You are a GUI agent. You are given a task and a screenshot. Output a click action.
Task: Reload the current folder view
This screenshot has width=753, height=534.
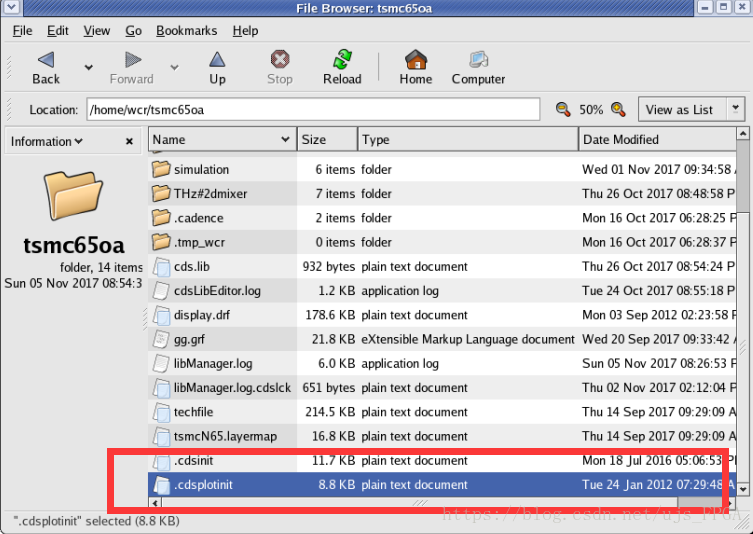(x=342, y=61)
